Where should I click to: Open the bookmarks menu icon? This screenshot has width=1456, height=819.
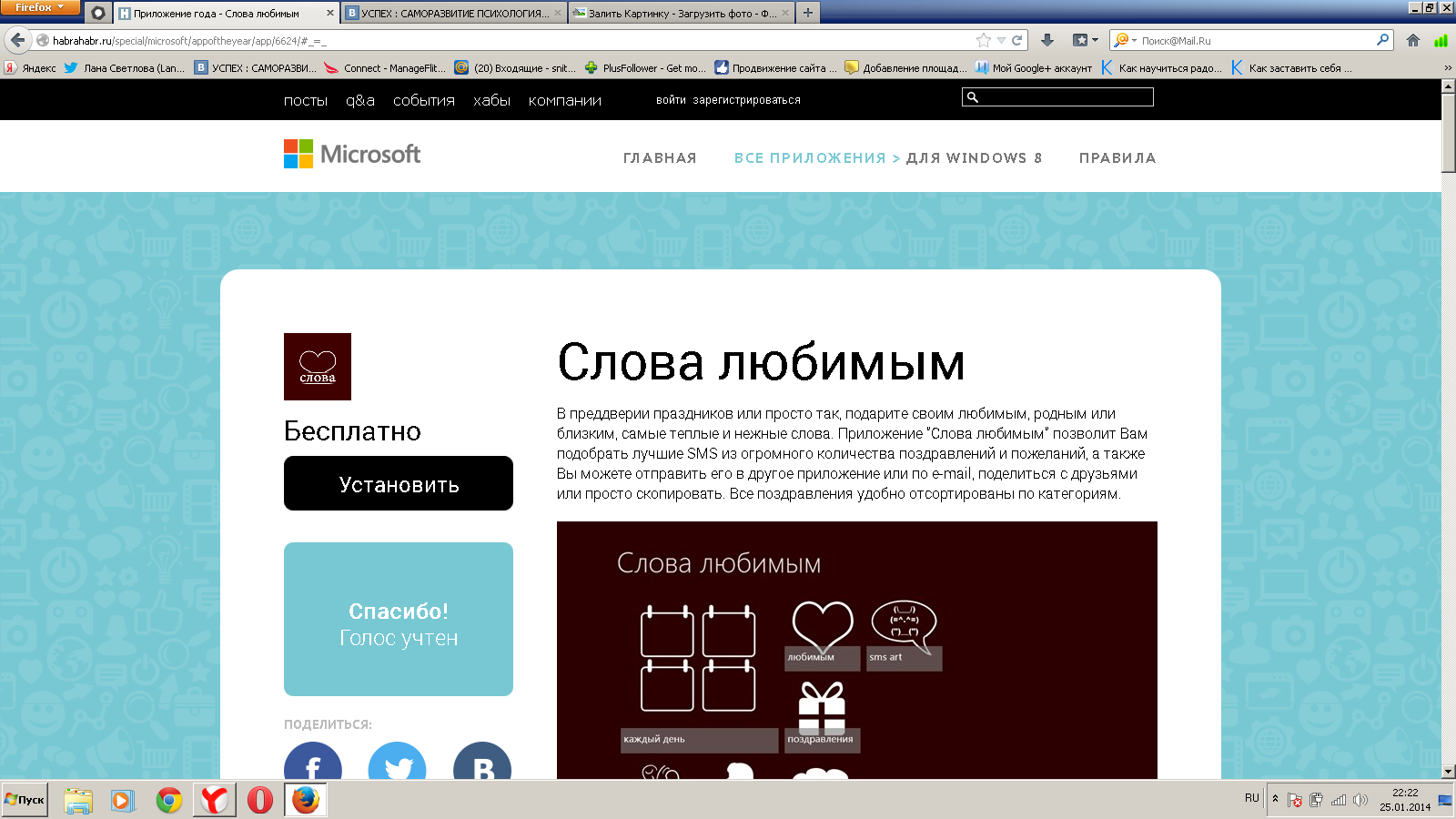pos(1085,40)
